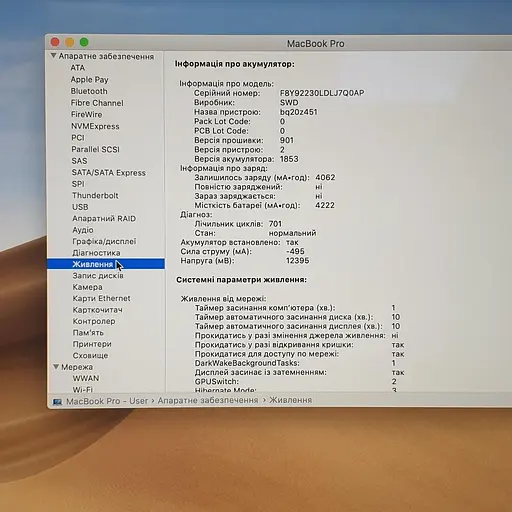512x512 pixels.
Task: Click cycle count value 701
Action: 275,224
